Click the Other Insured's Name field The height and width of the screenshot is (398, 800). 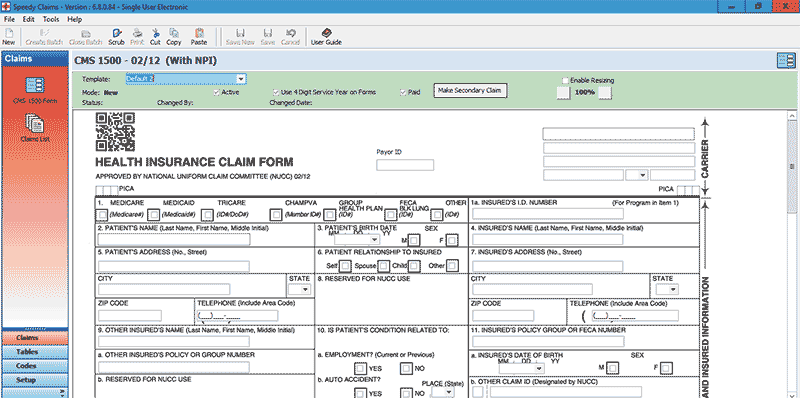pyautogui.click(x=174, y=341)
